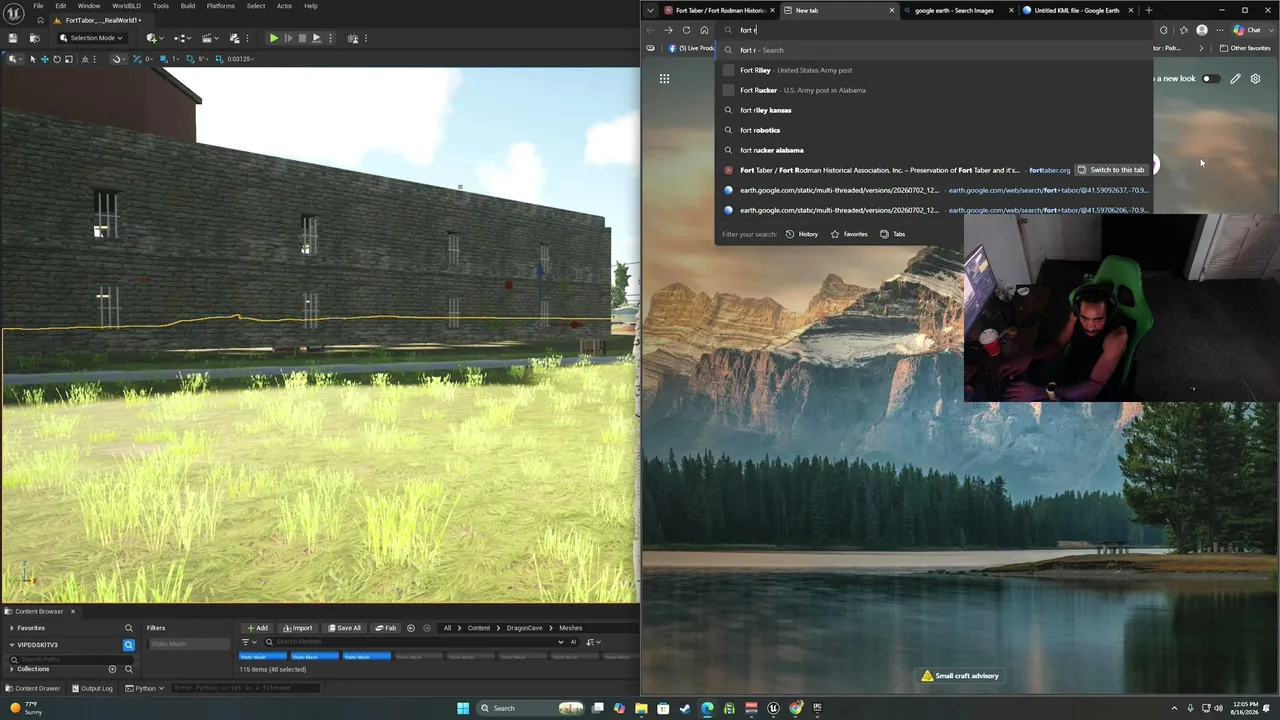
Task: Open the quick Add actor dropdown
Action: (x=153, y=38)
